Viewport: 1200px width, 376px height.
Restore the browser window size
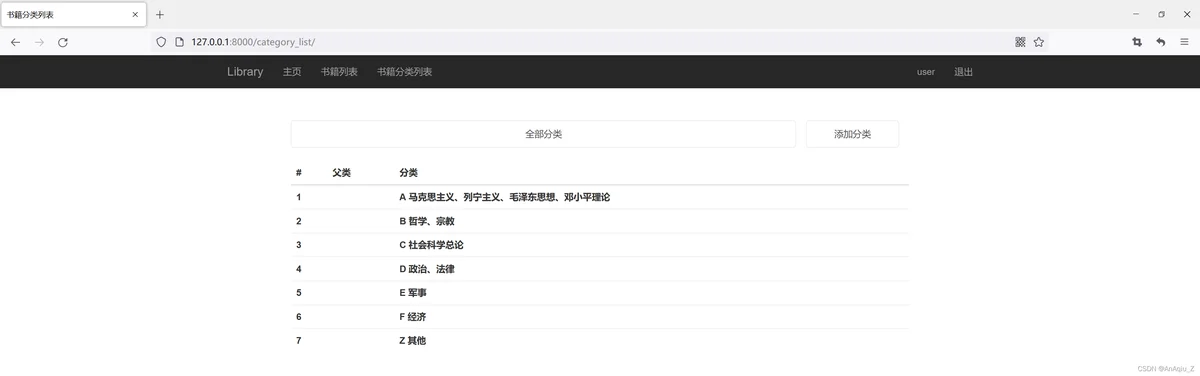click(x=1161, y=14)
